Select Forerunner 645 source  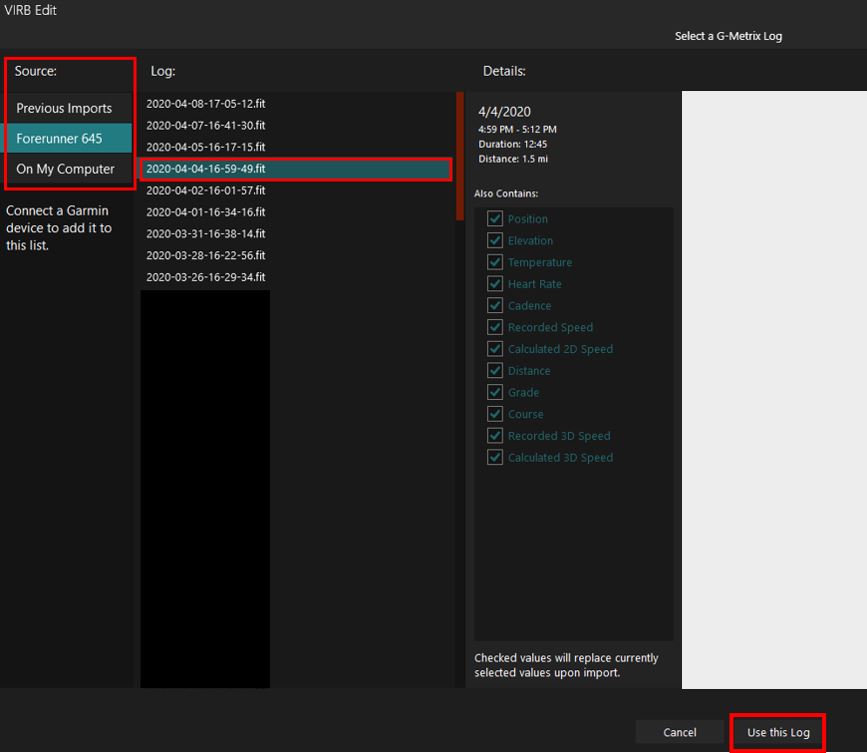[x=69, y=138]
